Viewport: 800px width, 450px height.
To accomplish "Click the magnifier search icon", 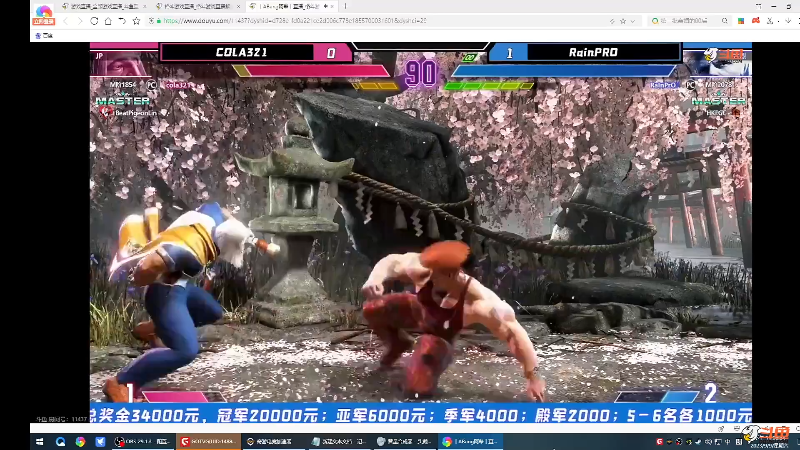I will point(724,21).
